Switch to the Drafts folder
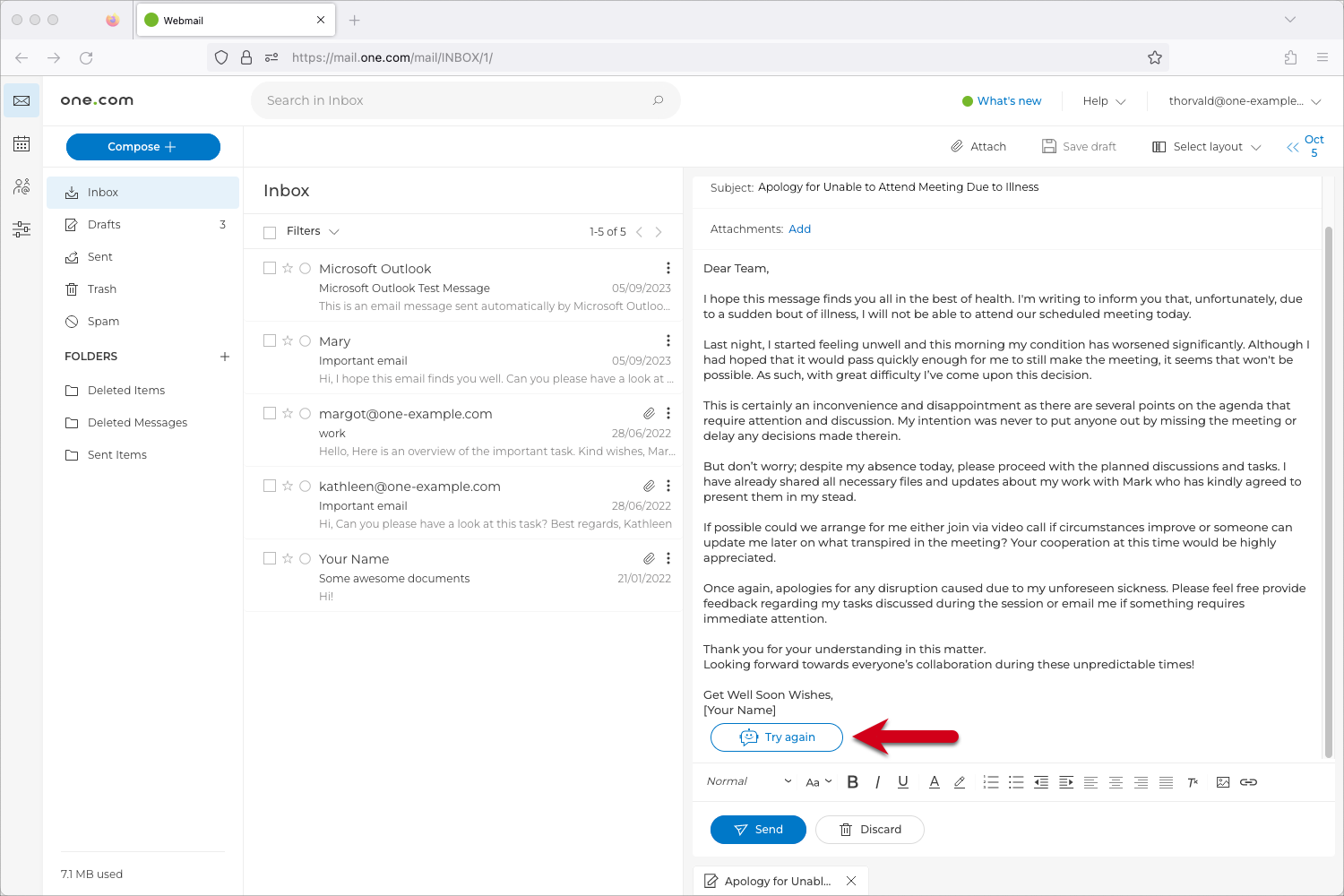The height and width of the screenshot is (896, 1344). coord(103,224)
